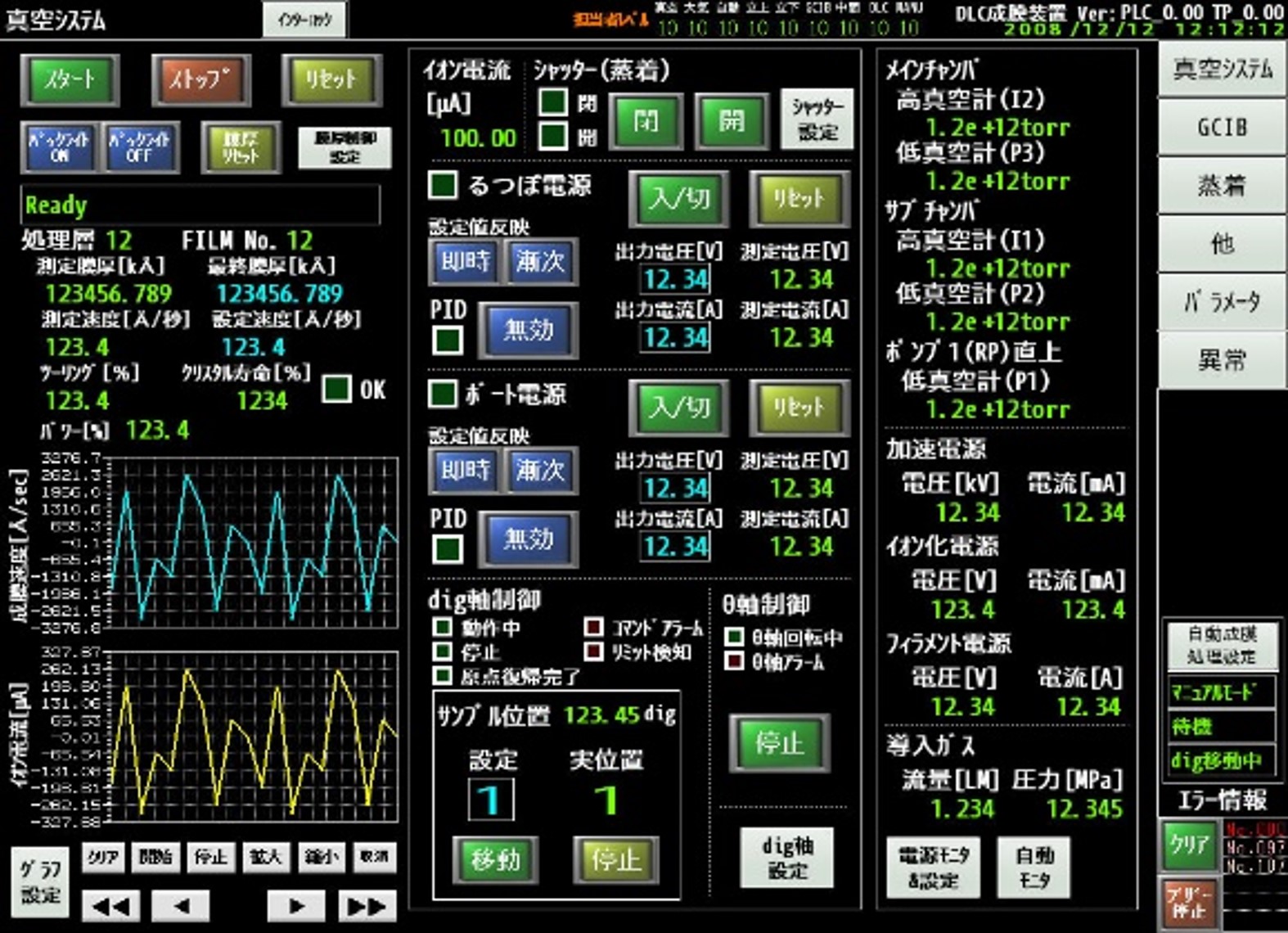Image resolution: width=1288 pixels, height=933 pixels.
Task: Switch ボート電源 power with its 入/切 button
Action: point(679,407)
